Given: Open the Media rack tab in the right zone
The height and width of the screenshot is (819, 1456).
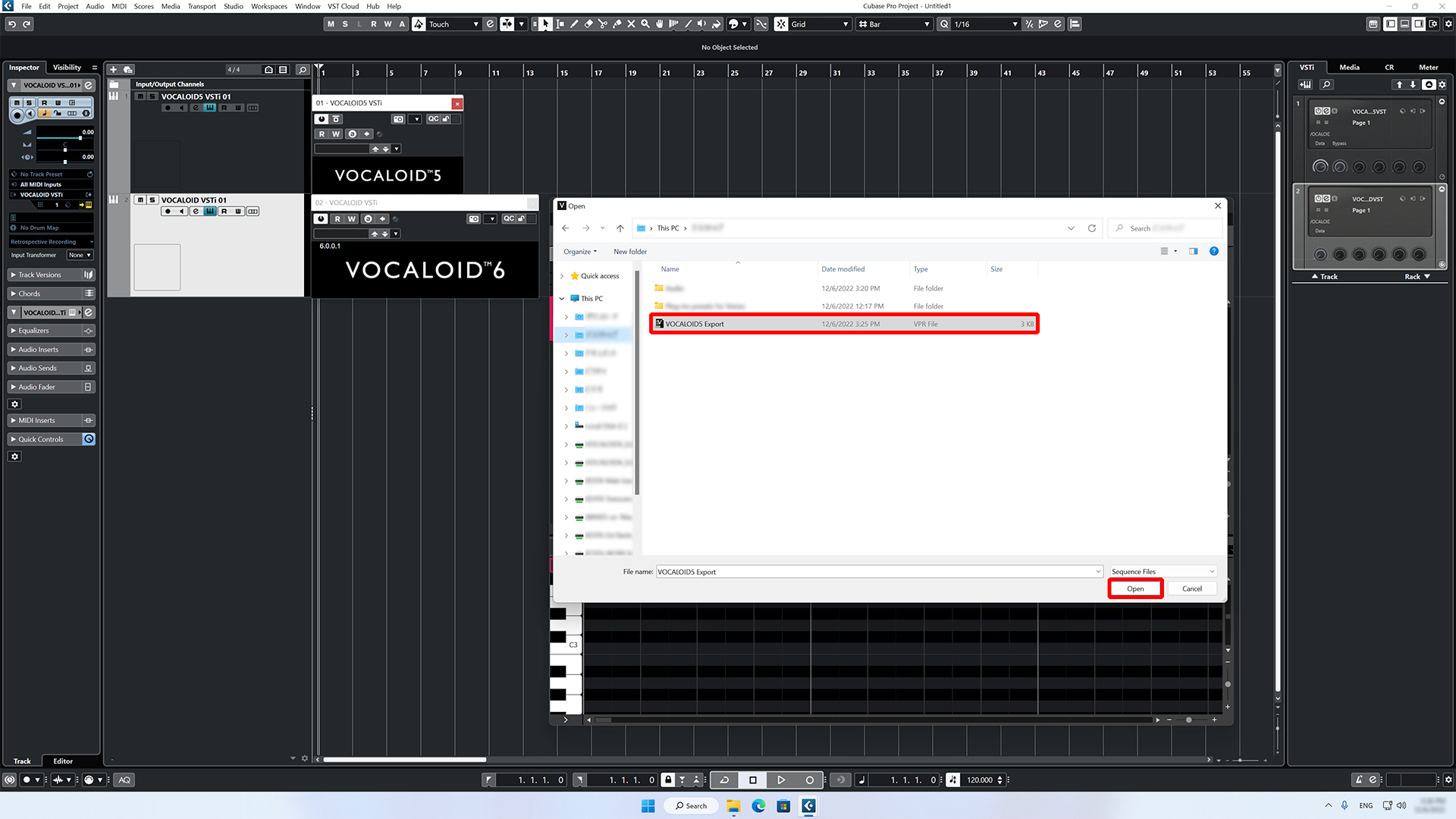Looking at the screenshot, I should coord(1349,67).
